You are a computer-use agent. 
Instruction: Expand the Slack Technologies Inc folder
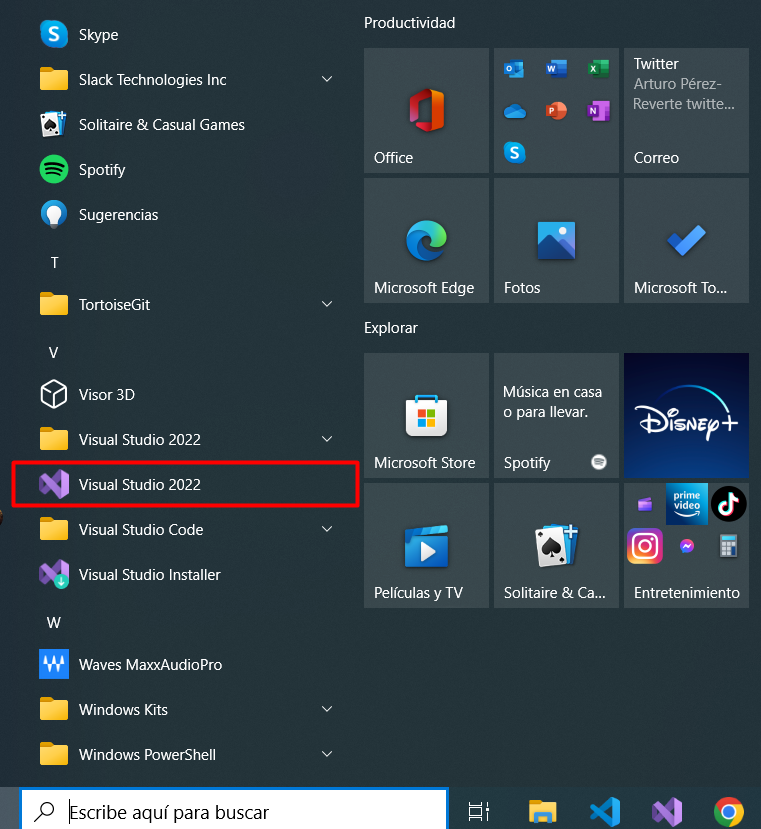click(x=326, y=80)
